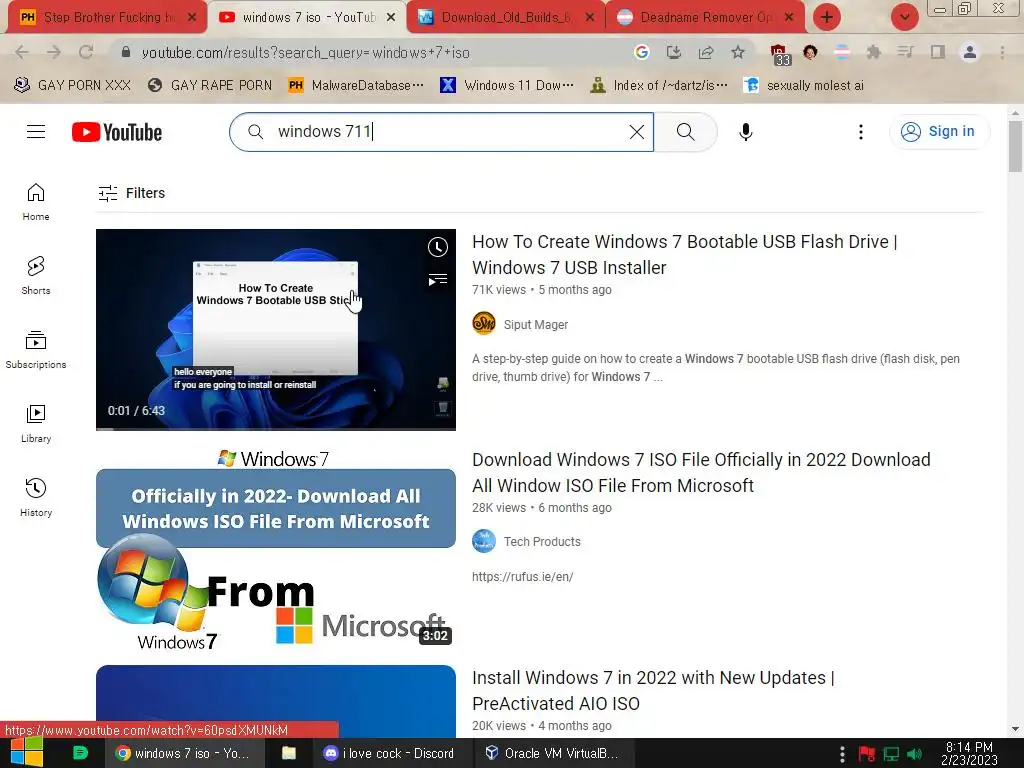The height and width of the screenshot is (768, 1024).
Task: Open 'Install Windows 7 in 2022' video title
Action: [653, 690]
